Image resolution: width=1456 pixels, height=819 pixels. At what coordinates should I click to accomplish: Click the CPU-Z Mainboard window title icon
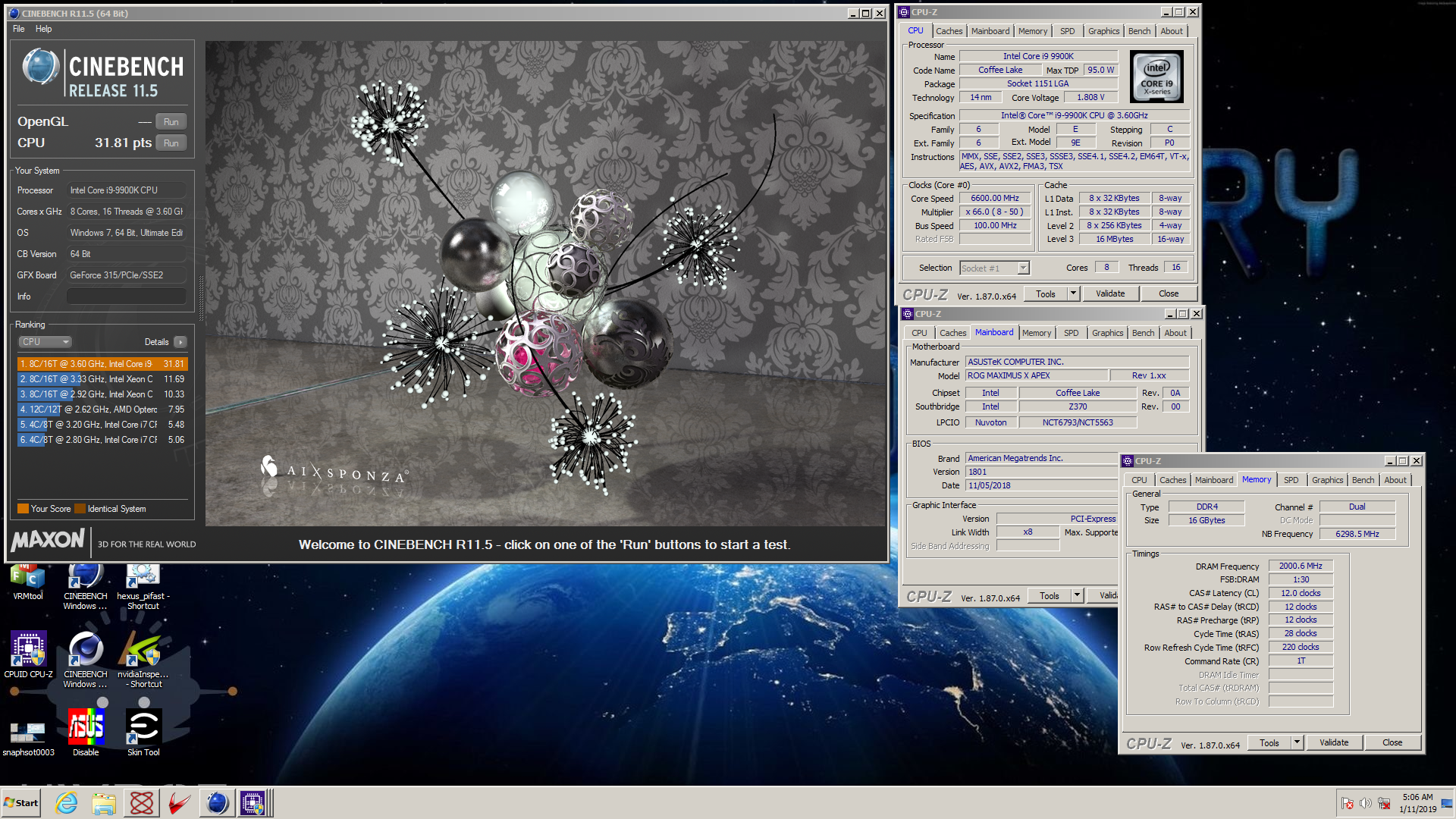[x=907, y=314]
